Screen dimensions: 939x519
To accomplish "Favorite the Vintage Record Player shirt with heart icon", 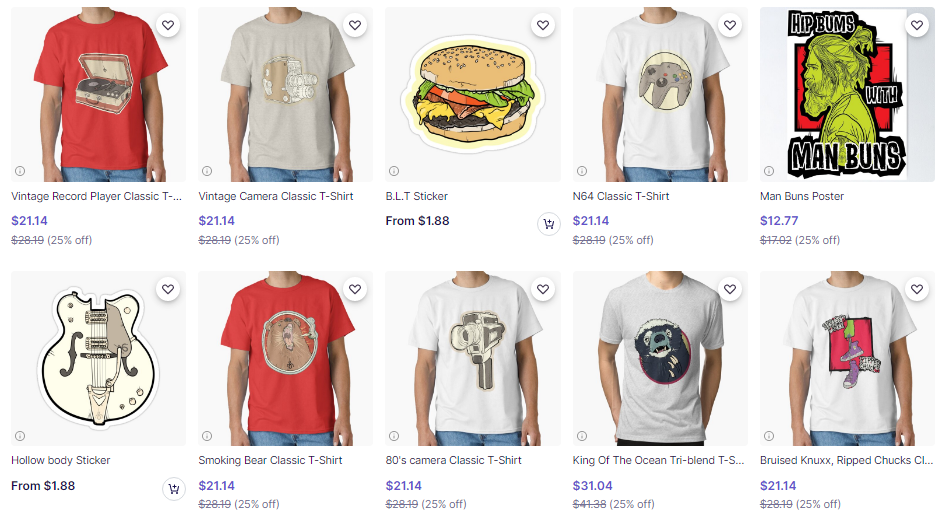I will pyautogui.click(x=168, y=25).
